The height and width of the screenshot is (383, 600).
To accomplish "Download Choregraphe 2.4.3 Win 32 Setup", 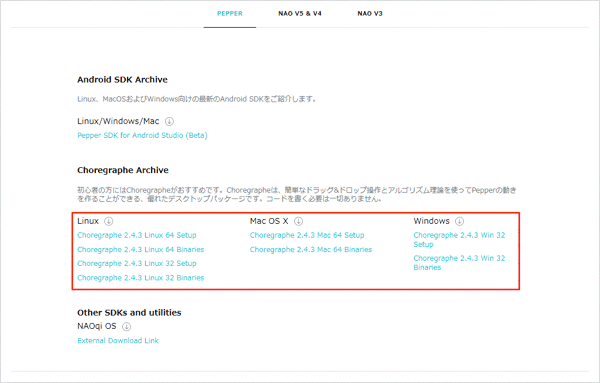I will point(459,240).
